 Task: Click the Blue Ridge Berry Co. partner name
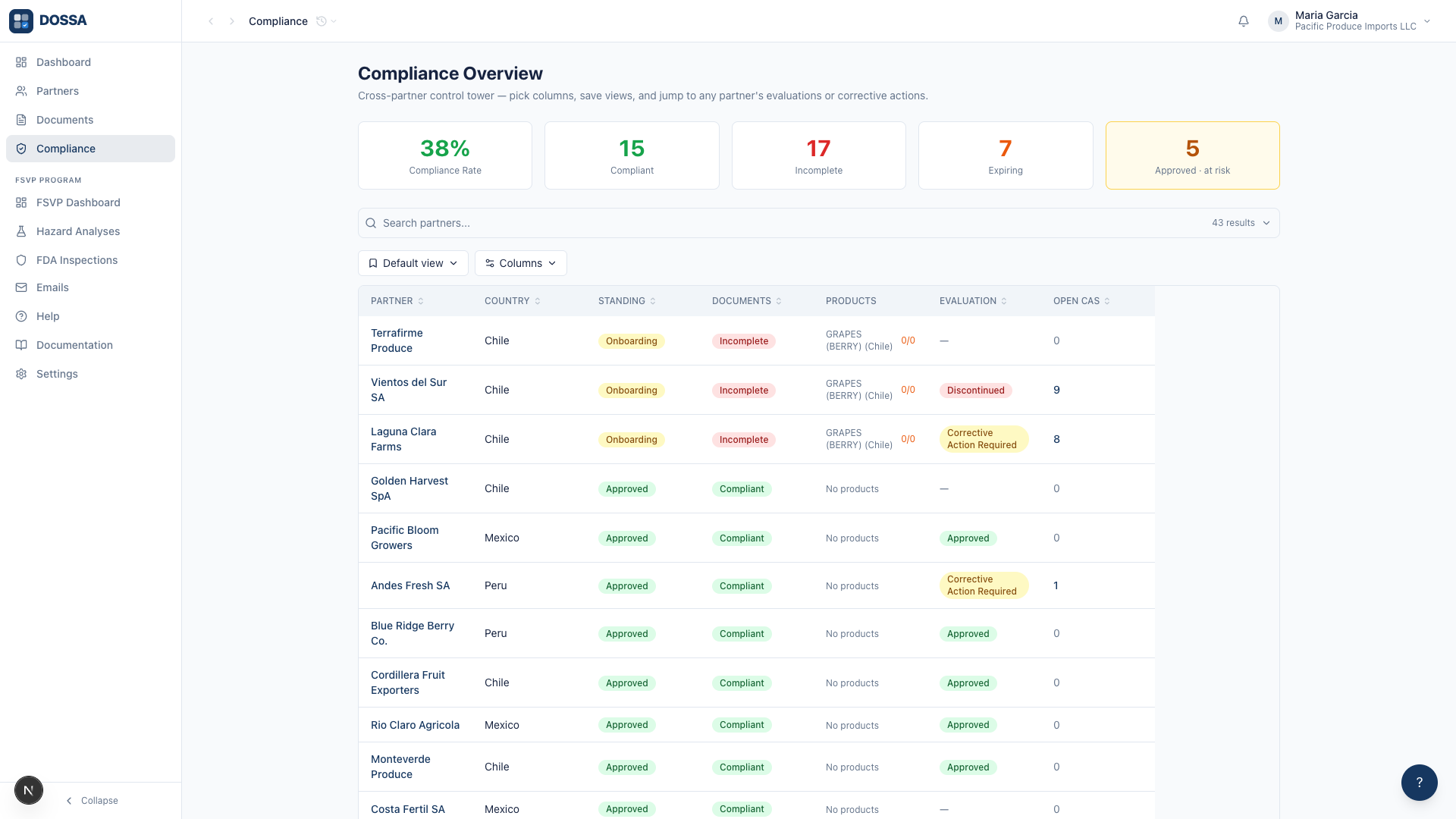point(413,633)
